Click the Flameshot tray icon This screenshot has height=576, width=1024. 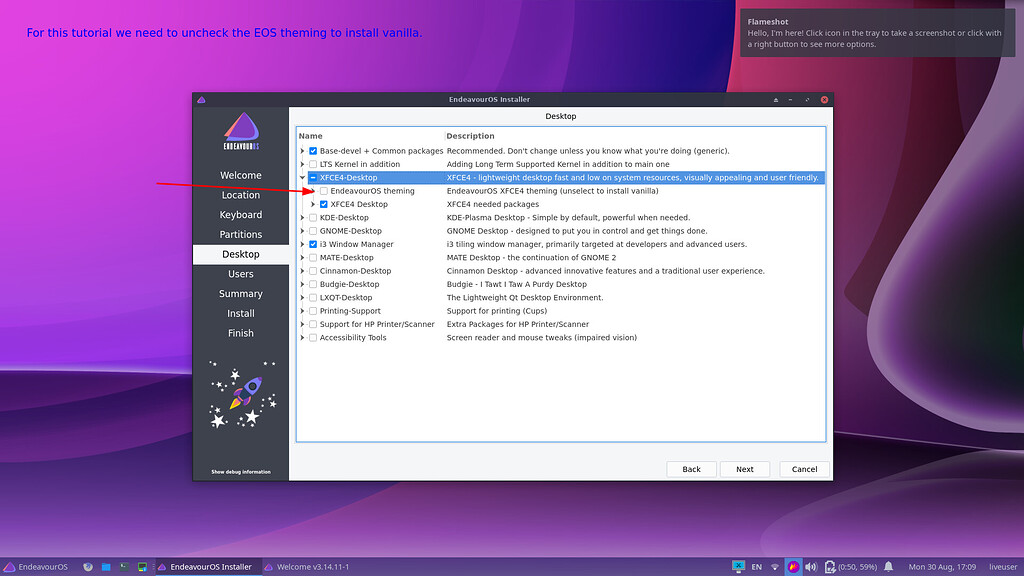coord(793,567)
